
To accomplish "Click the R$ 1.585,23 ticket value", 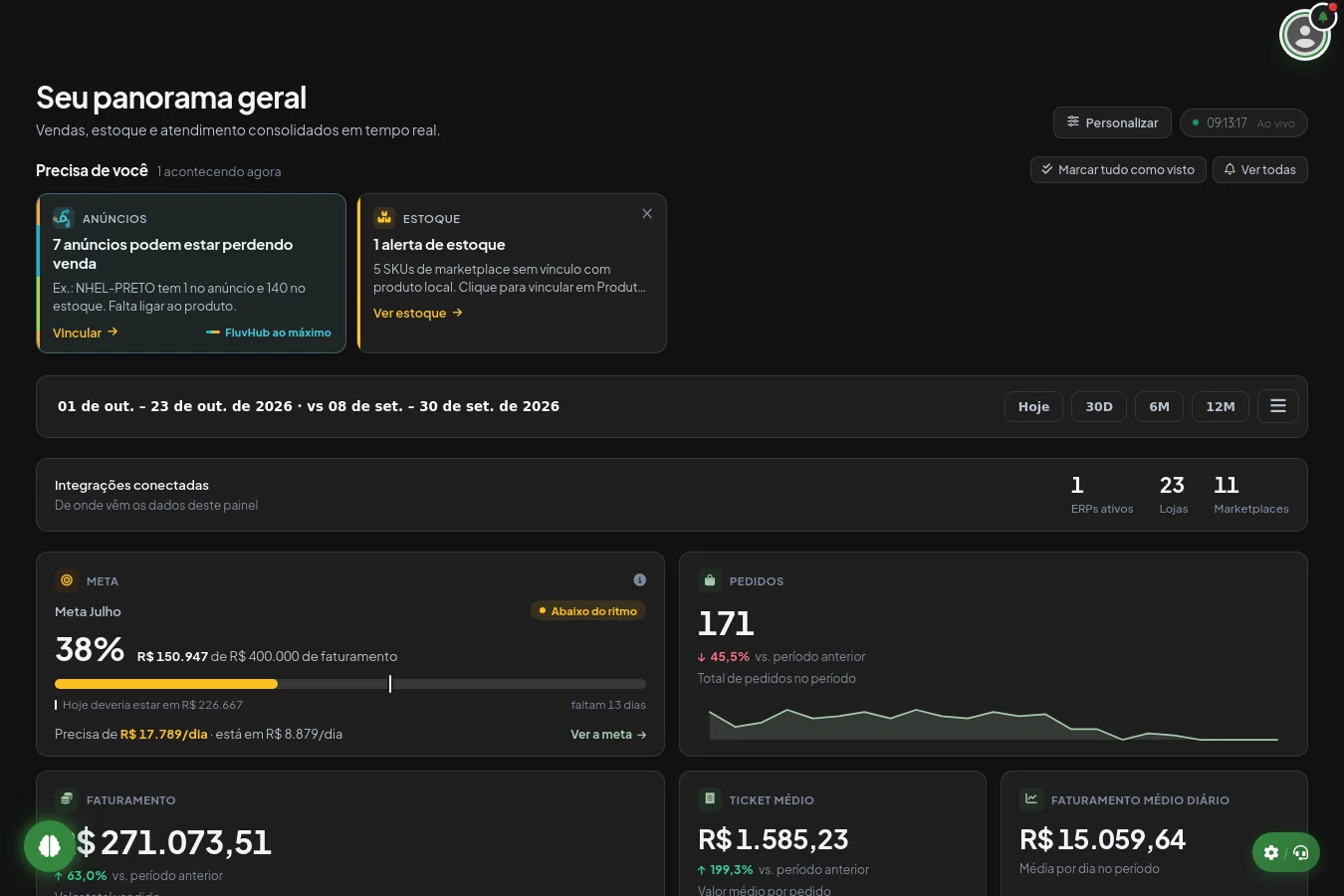I will (x=773, y=839).
